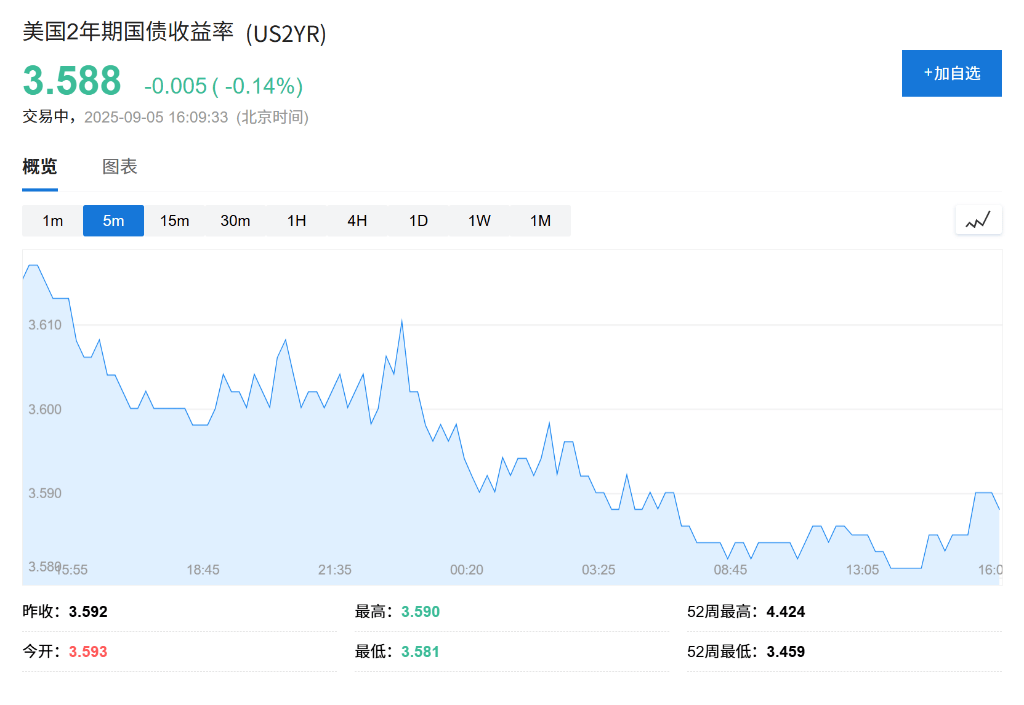Select the 15m timeframe option
The width and height of the screenshot is (1024, 705).
(174, 220)
